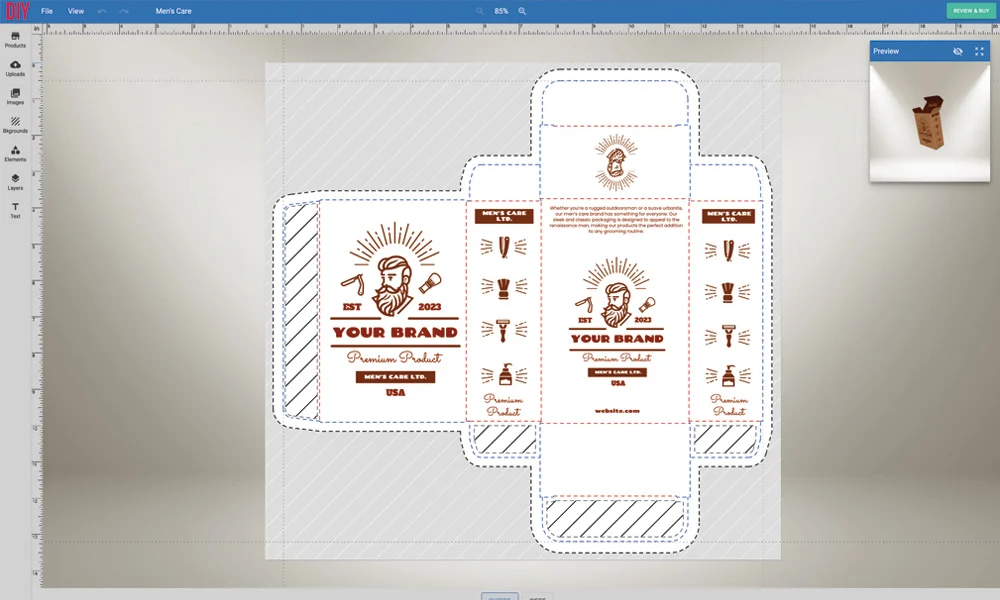Open the Elements panel
Image resolution: width=1000 pixels, height=600 pixels.
(15, 155)
